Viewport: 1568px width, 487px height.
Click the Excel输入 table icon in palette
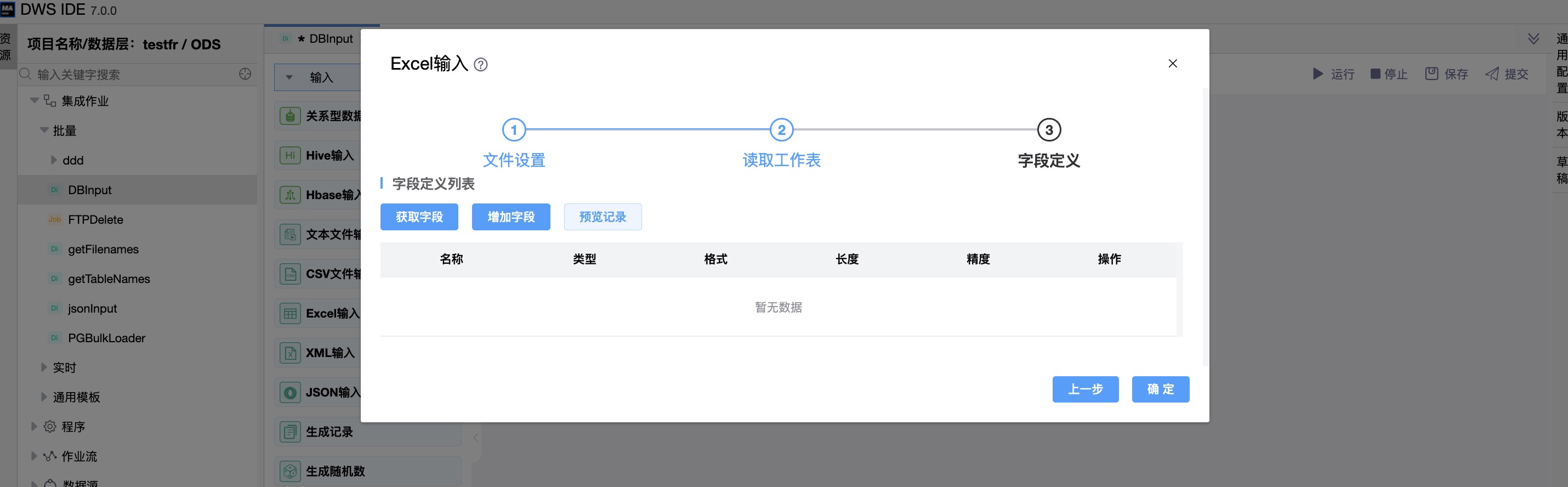tap(289, 314)
